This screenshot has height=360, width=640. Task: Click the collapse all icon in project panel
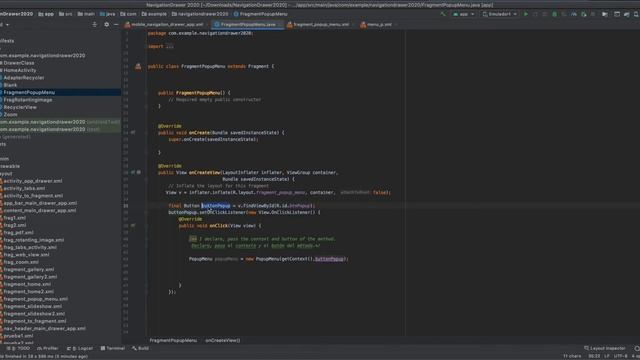[95, 24]
